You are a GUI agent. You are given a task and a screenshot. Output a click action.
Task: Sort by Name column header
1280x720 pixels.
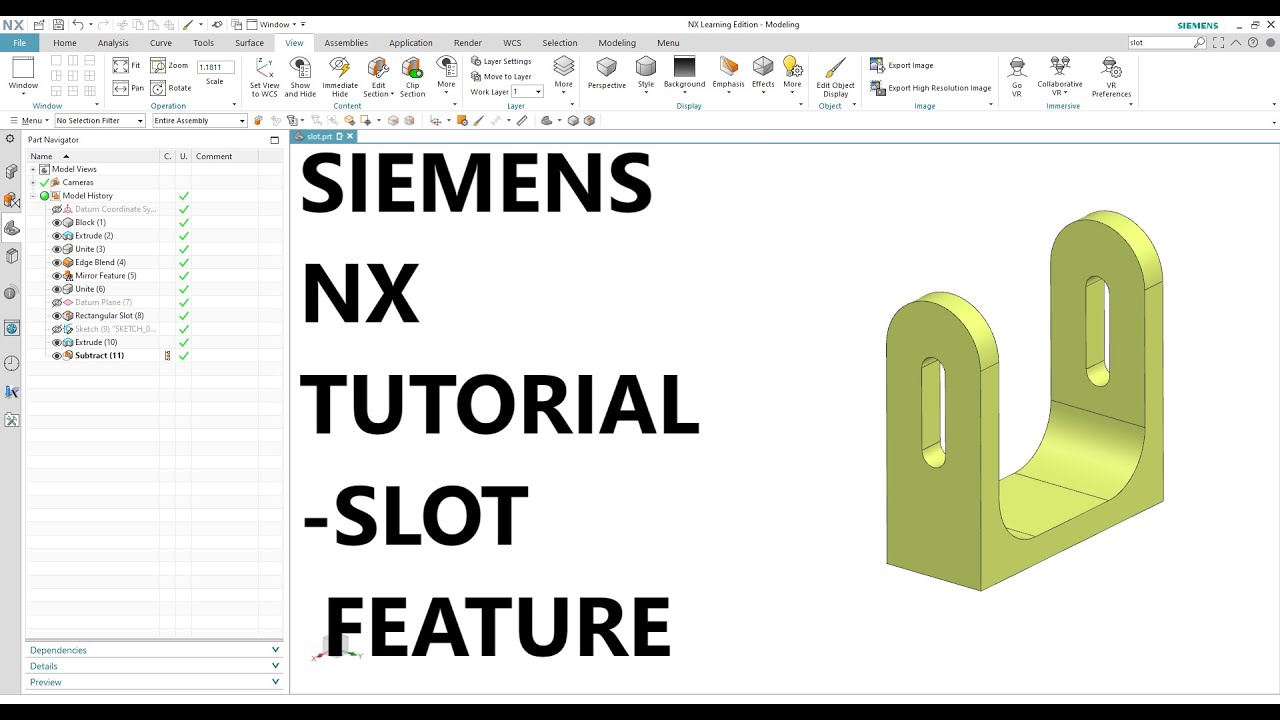pyautogui.click(x=93, y=156)
